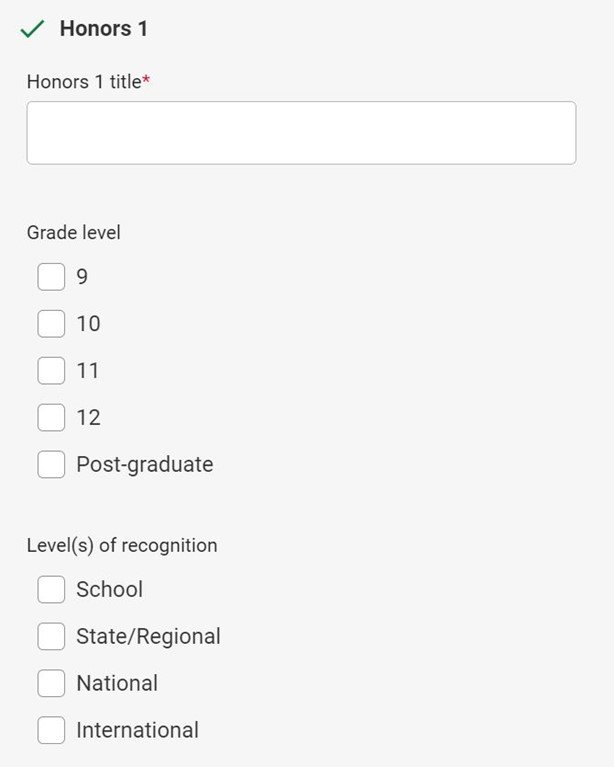Enable the Post-graduate checkbox
Screen dimensions: 614x767
coord(51,465)
